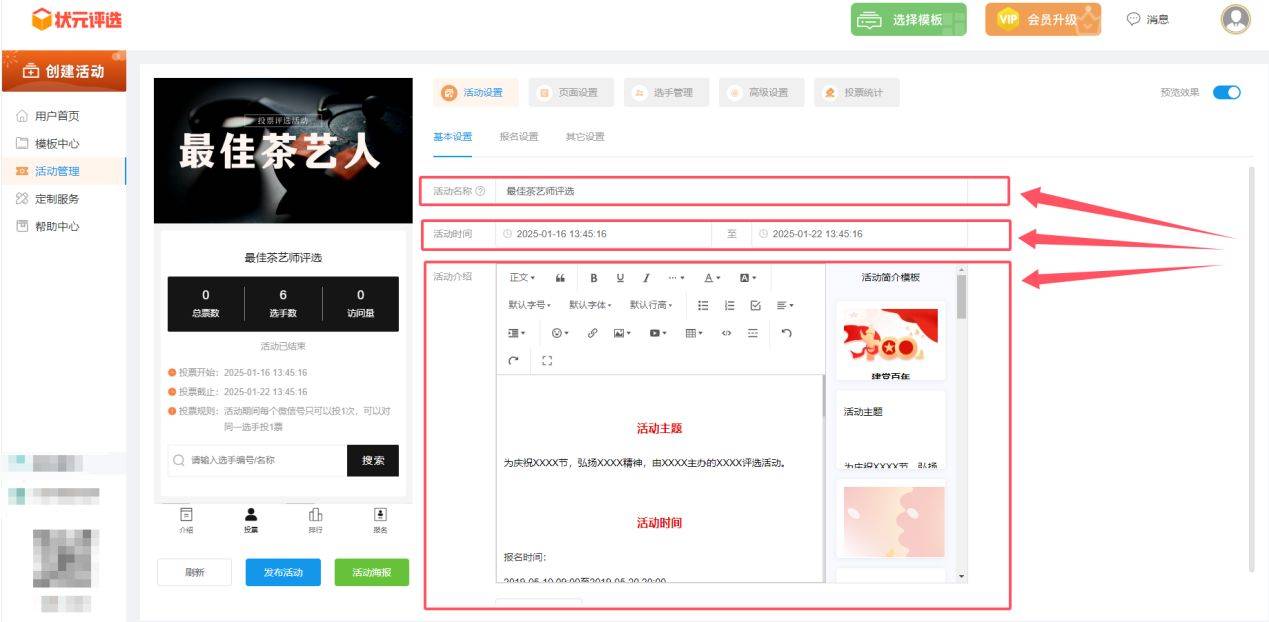This screenshot has height=622, width=1269.
Task: Switch to the 活动设置 tab
Action: pyautogui.click(x=476, y=93)
